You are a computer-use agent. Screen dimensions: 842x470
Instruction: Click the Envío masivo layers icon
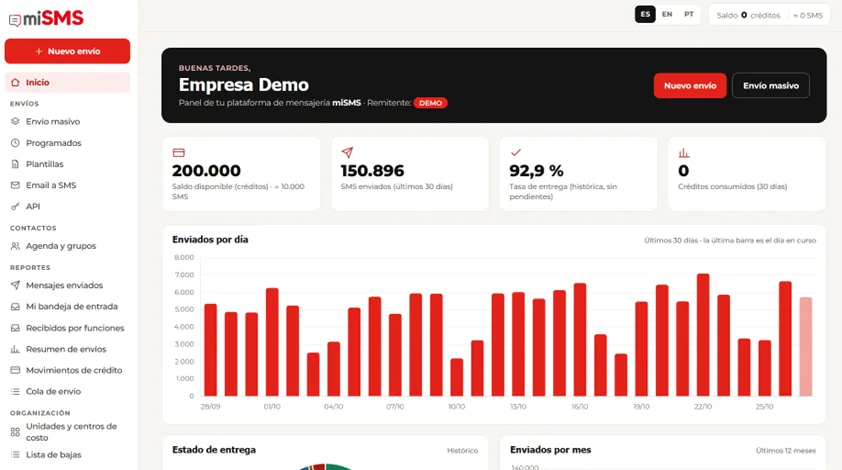click(15, 121)
